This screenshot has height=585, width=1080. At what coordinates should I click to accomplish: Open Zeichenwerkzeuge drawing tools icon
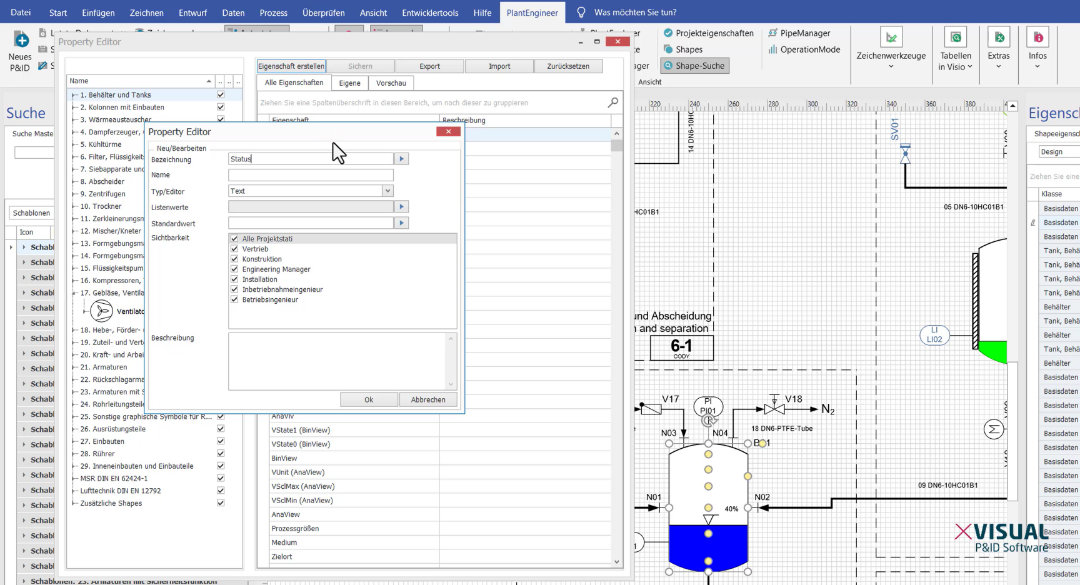point(891,37)
